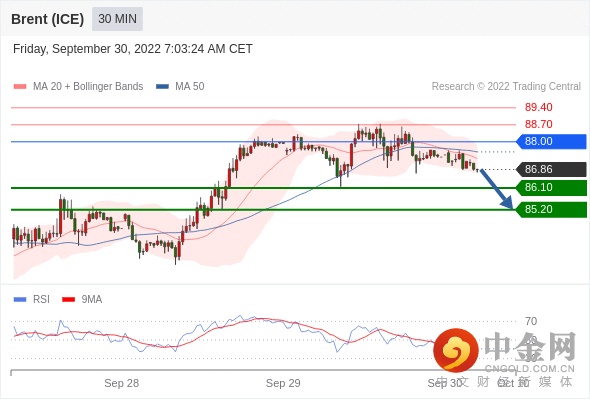
Task: Click Research © 2022 Trading Central text
Action: (506, 87)
